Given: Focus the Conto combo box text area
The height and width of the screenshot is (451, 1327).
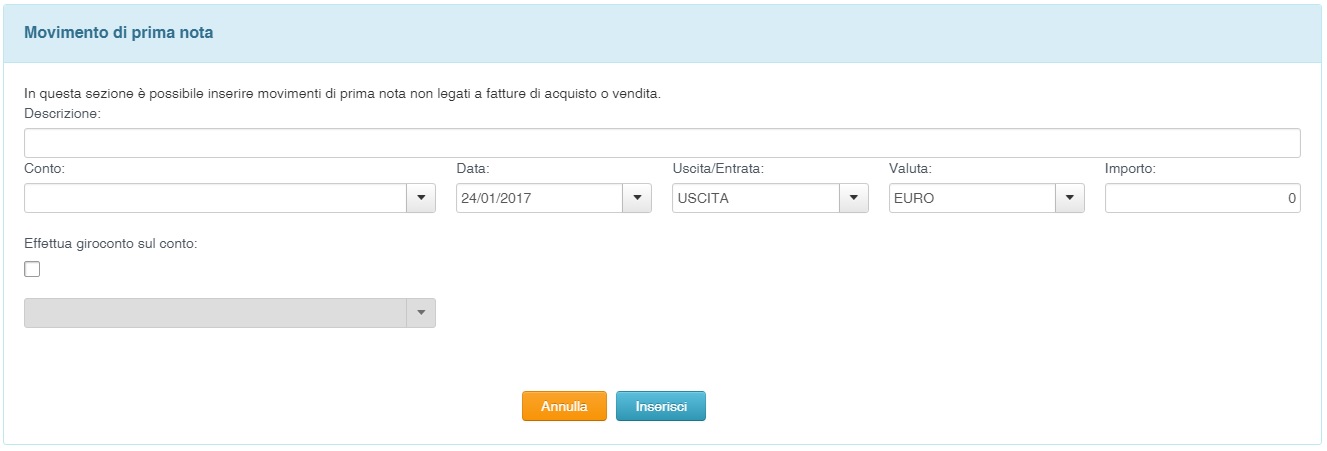Looking at the screenshot, I should click(215, 198).
